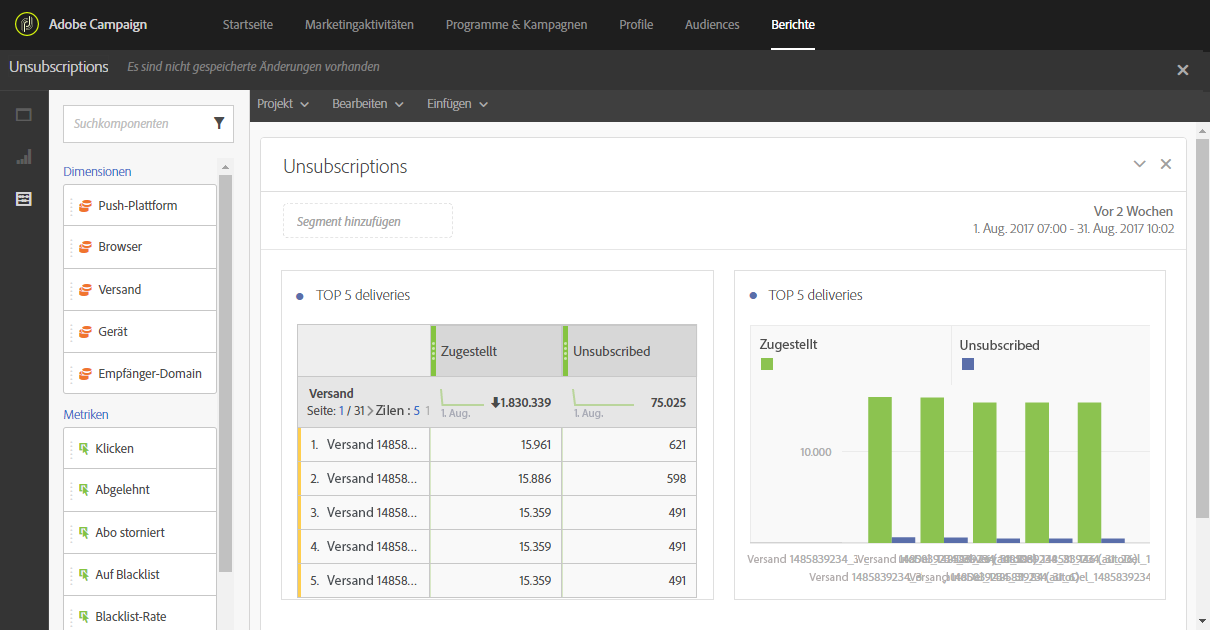1210x630 pixels.
Task: Click the filter funnel in component search
Action: [x=219, y=123]
